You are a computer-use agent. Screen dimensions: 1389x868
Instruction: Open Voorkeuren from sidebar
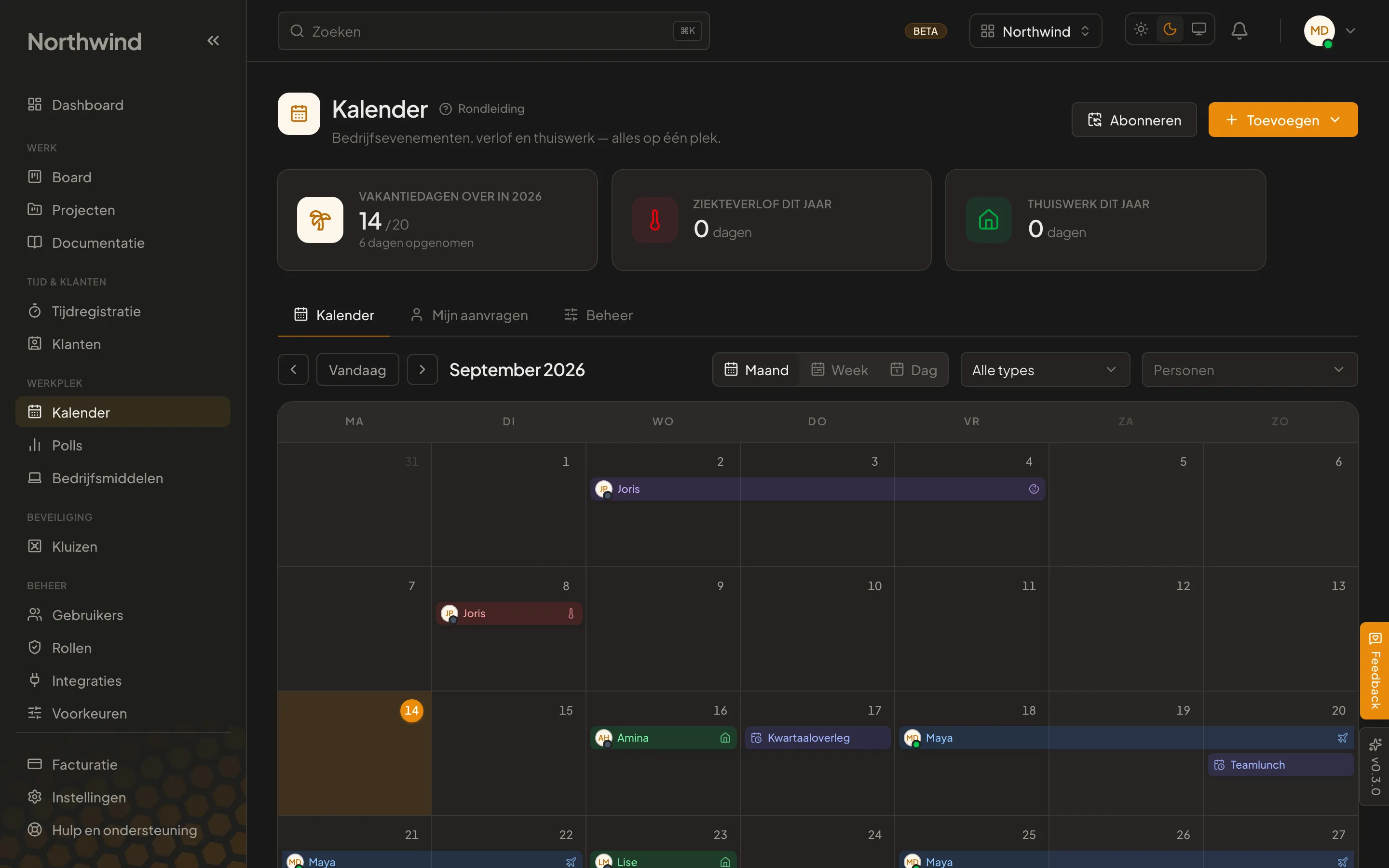[x=122, y=714]
